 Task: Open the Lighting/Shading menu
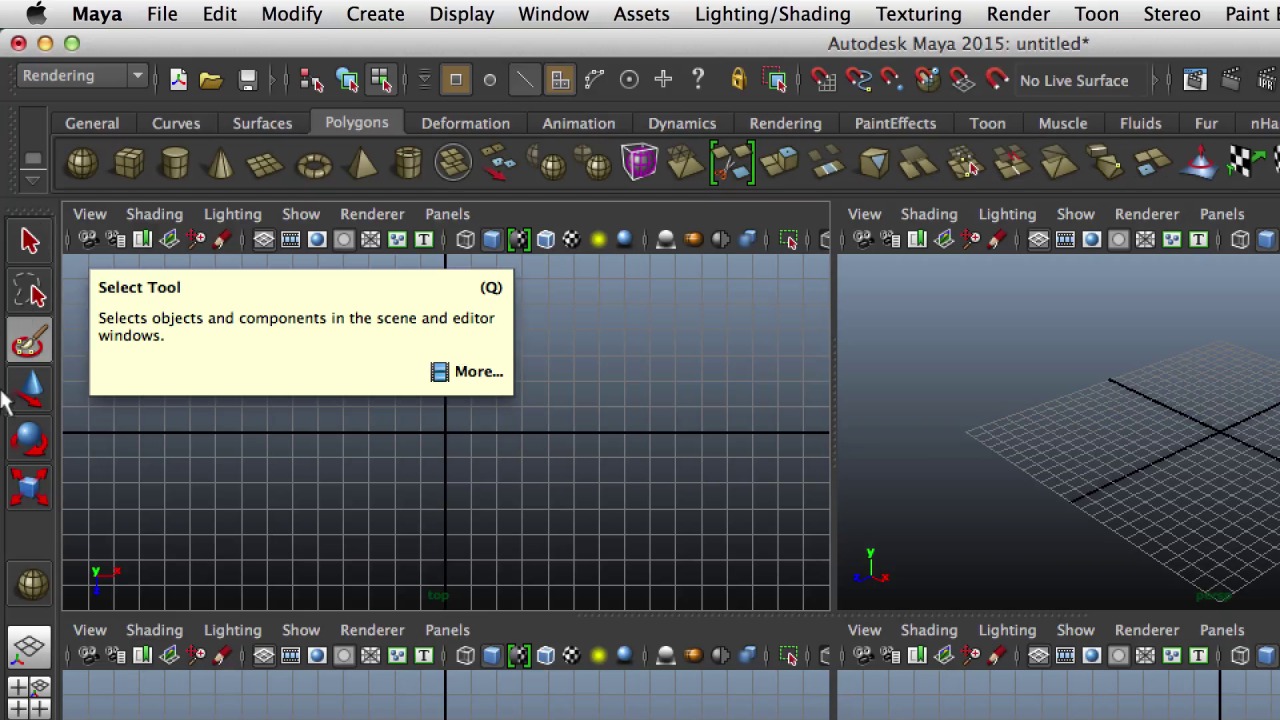772,14
